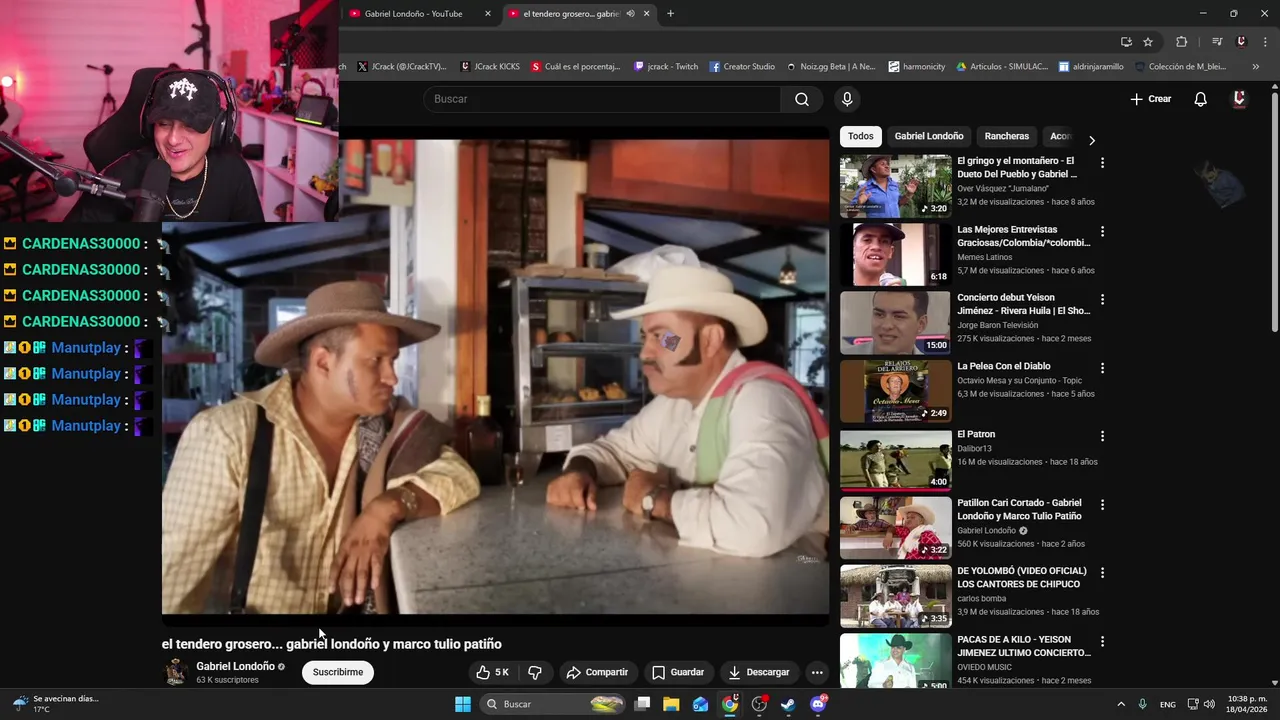Open Chrome icon in taskbar
This screenshot has height=720, width=1280.
coord(730,704)
